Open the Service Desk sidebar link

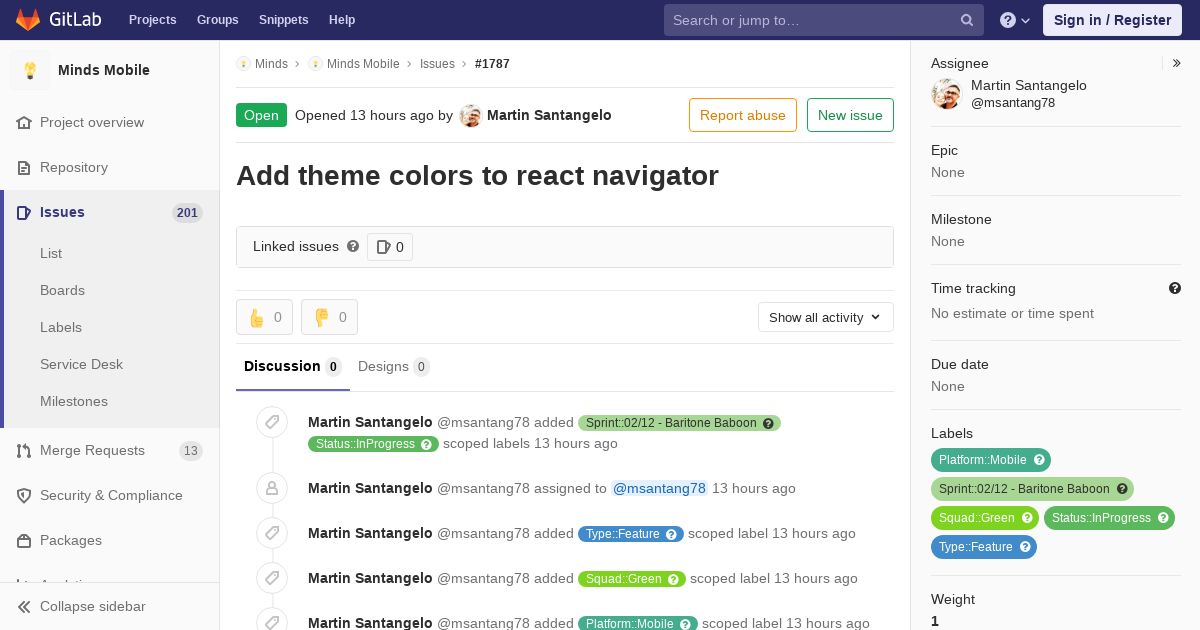(81, 364)
